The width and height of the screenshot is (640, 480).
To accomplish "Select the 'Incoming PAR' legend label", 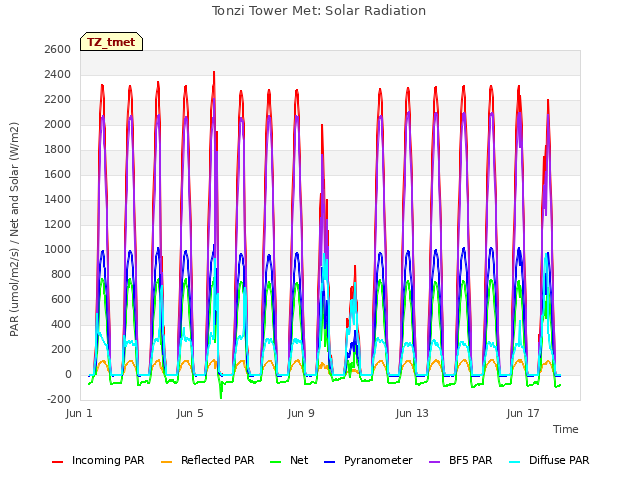I will tap(108, 460).
